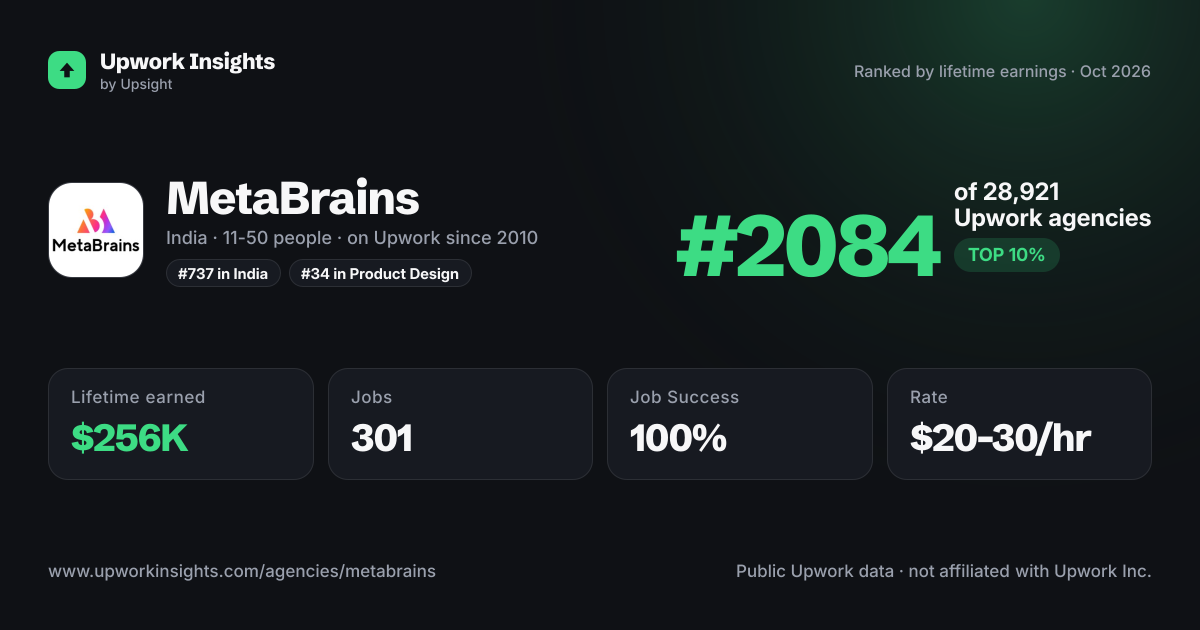Screen dimensions: 1200x630
Task: Click the Upwork Insights title text
Action: [187, 61]
